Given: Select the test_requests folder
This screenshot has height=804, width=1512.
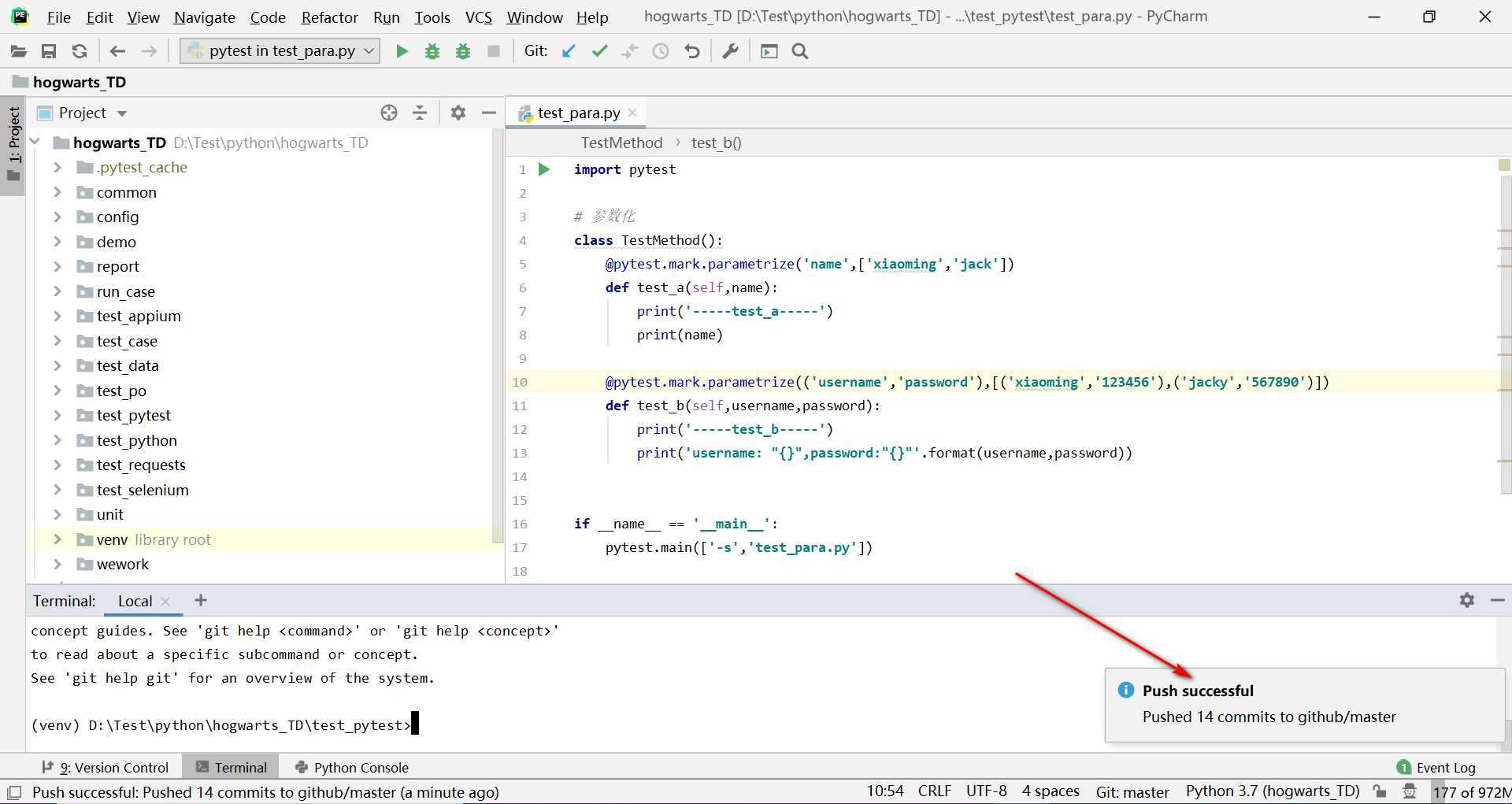Looking at the screenshot, I should coord(141,465).
